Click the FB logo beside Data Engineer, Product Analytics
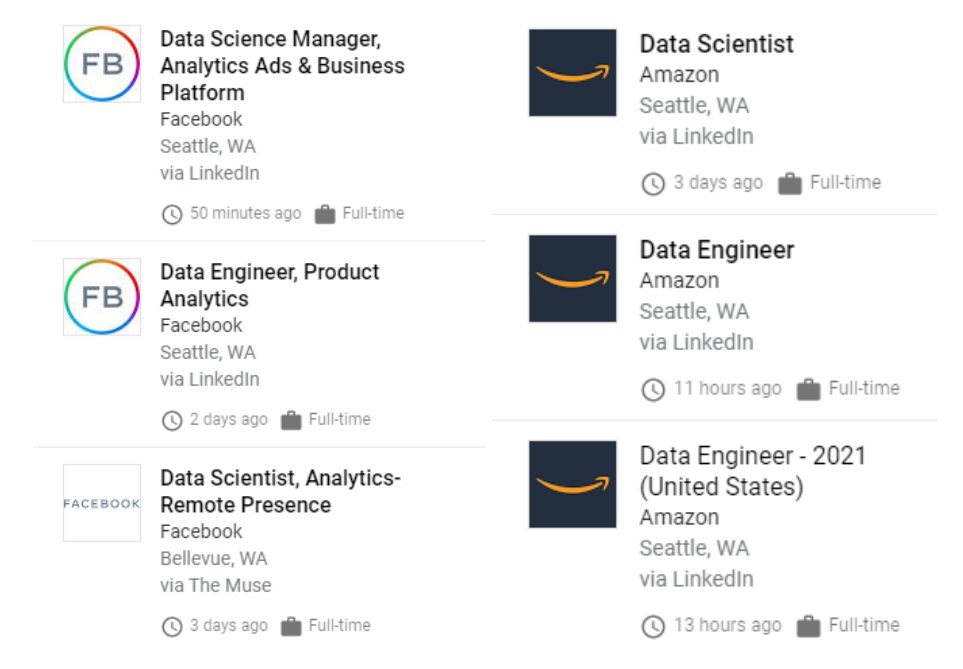Viewport: 963px width, 669px height. coord(102,297)
